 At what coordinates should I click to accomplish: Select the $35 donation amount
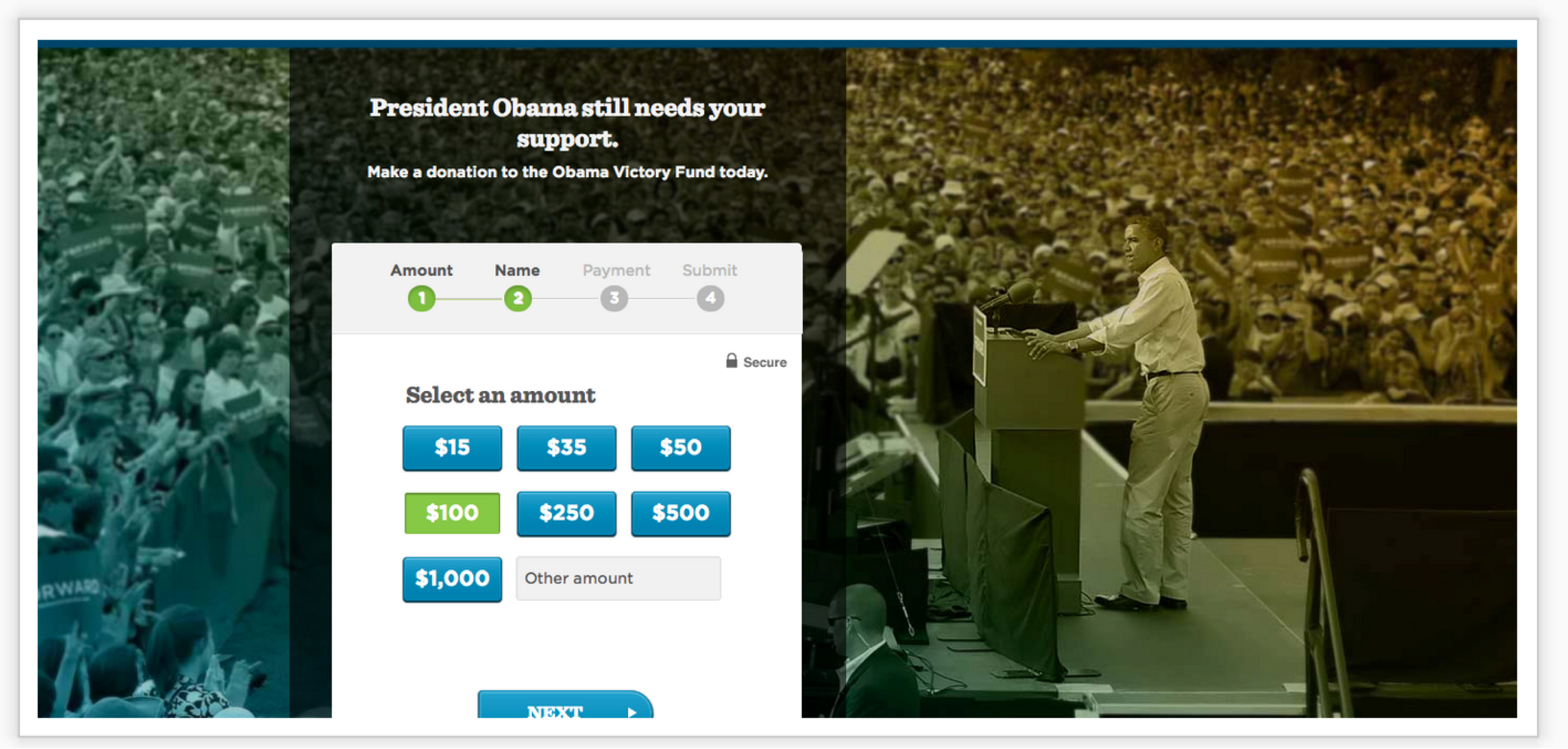pos(567,448)
